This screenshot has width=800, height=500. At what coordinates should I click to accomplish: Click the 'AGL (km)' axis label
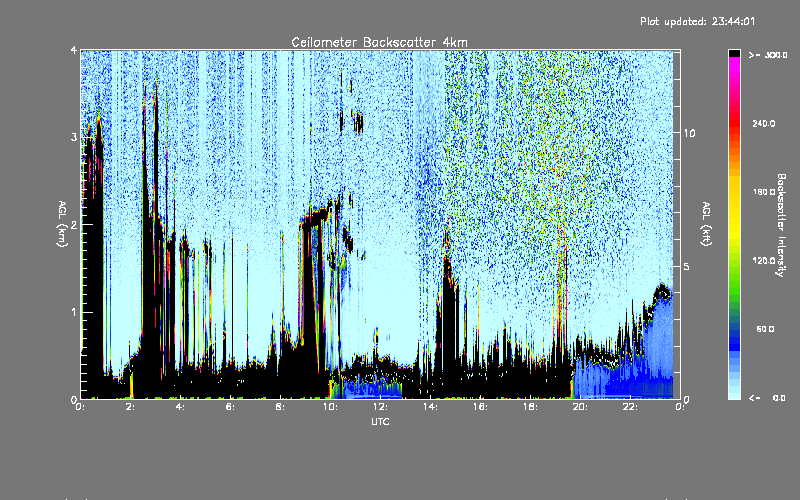pos(62,224)
